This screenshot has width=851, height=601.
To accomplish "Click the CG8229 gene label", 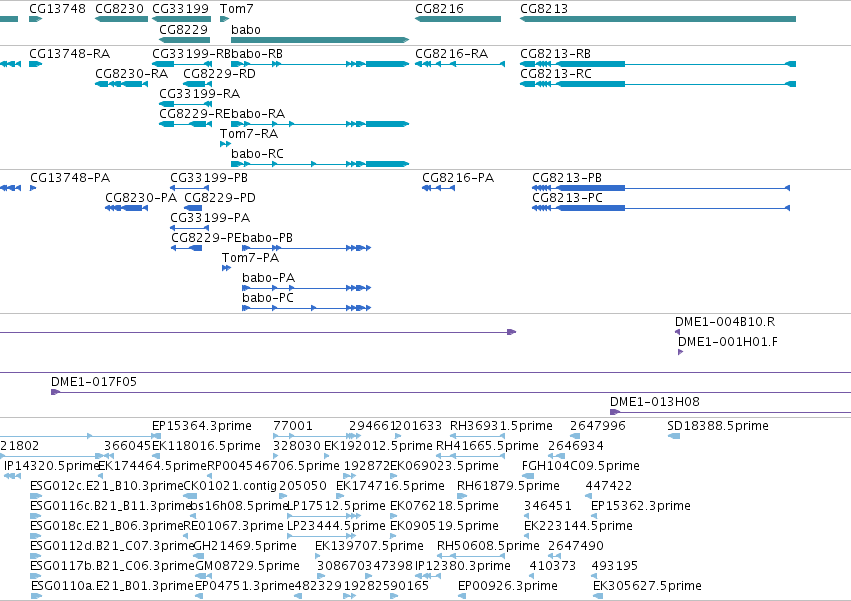I will (x=183, y=29).
